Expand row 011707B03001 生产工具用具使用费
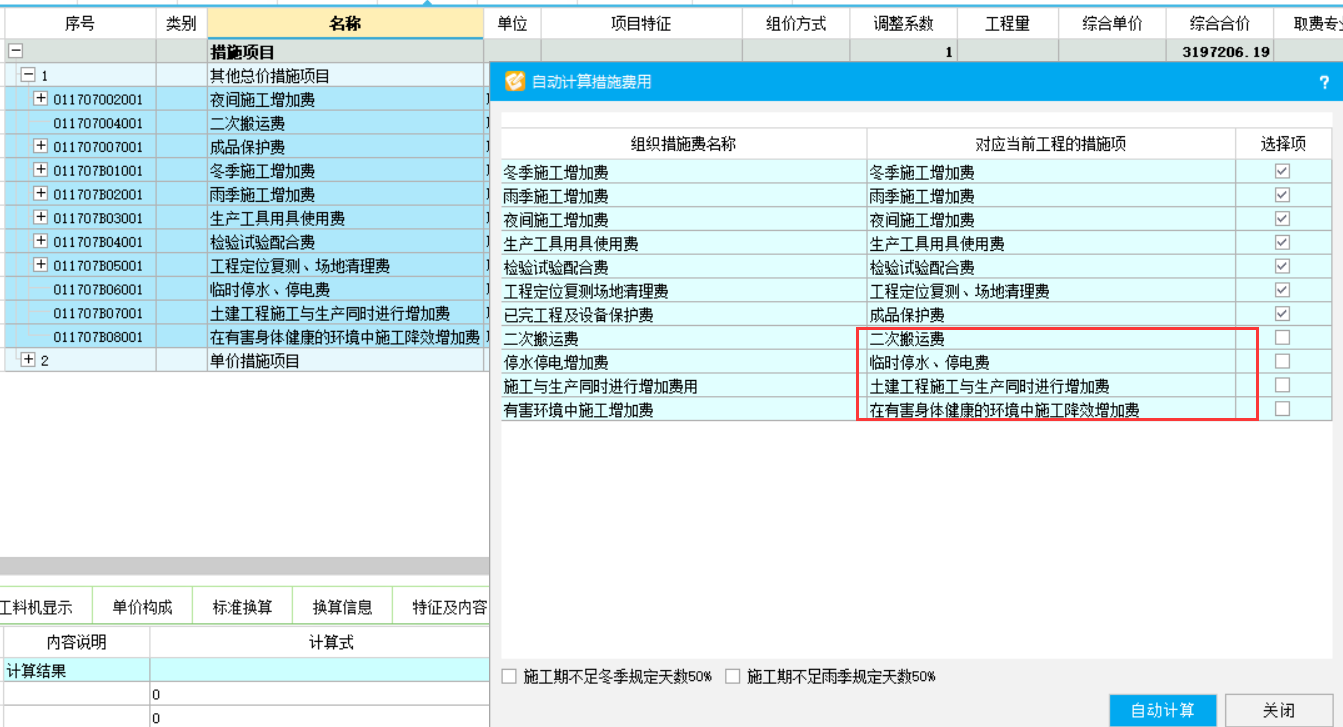Screen dimensions: 1343x727 tap(41, 217)
